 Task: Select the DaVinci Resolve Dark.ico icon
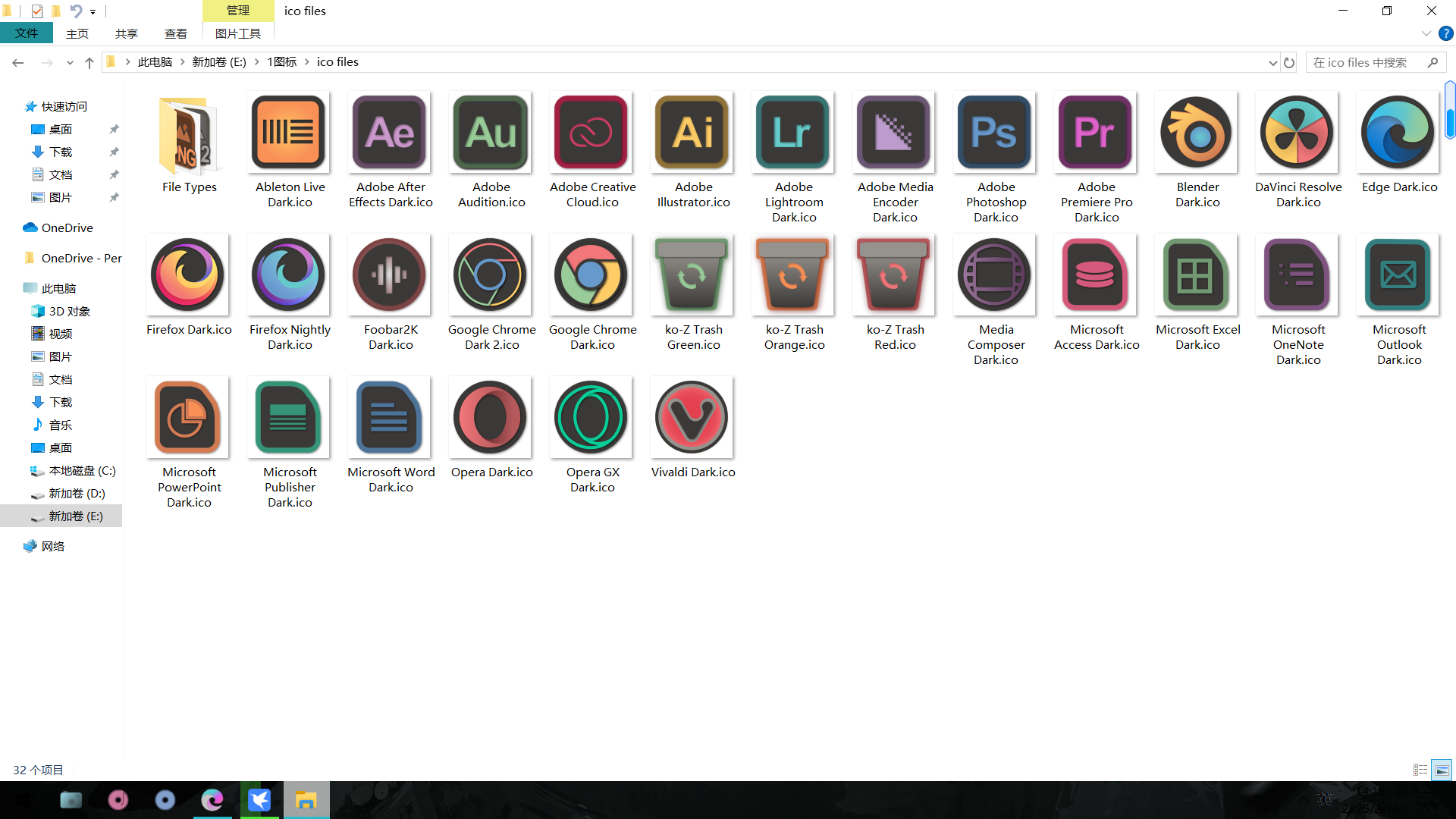pos(1298,133)
